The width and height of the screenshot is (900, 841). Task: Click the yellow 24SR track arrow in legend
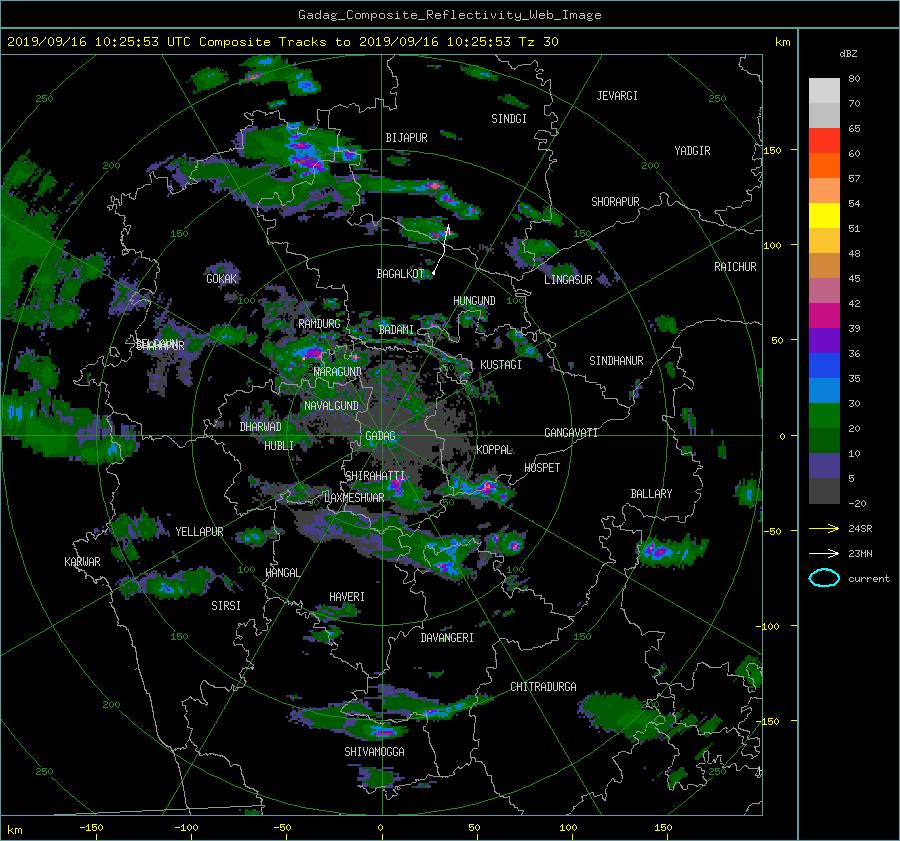tap(824, 529)
